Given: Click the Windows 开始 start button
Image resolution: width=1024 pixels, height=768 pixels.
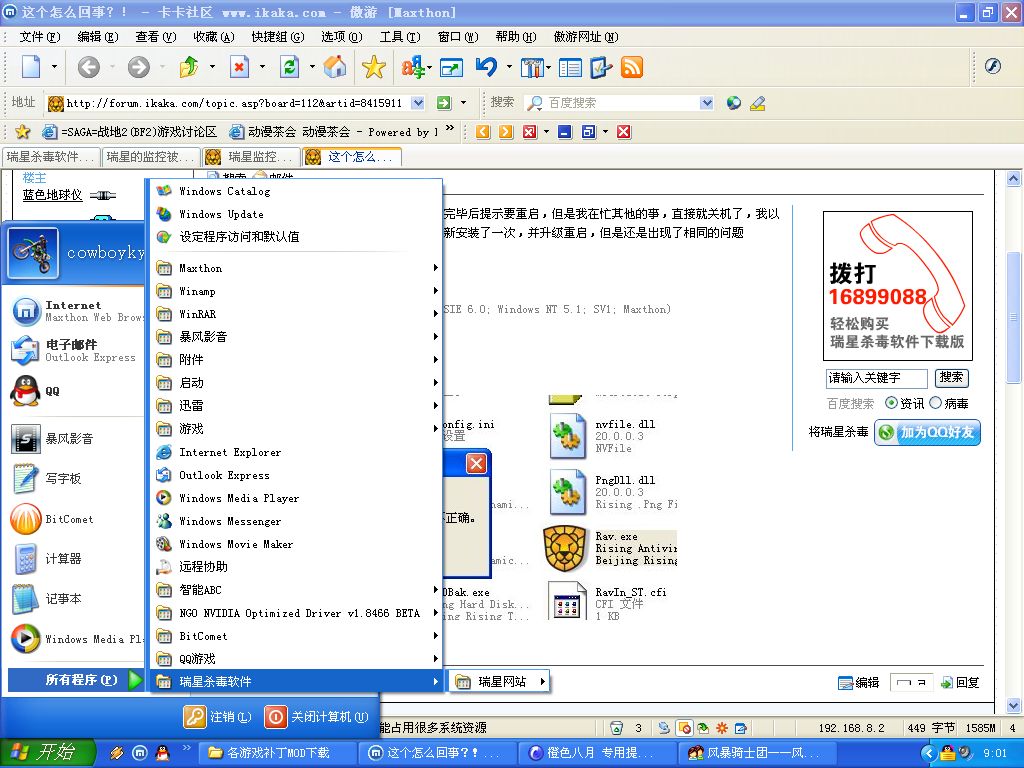Looking at the screenshot, I should tap(48, 753).
